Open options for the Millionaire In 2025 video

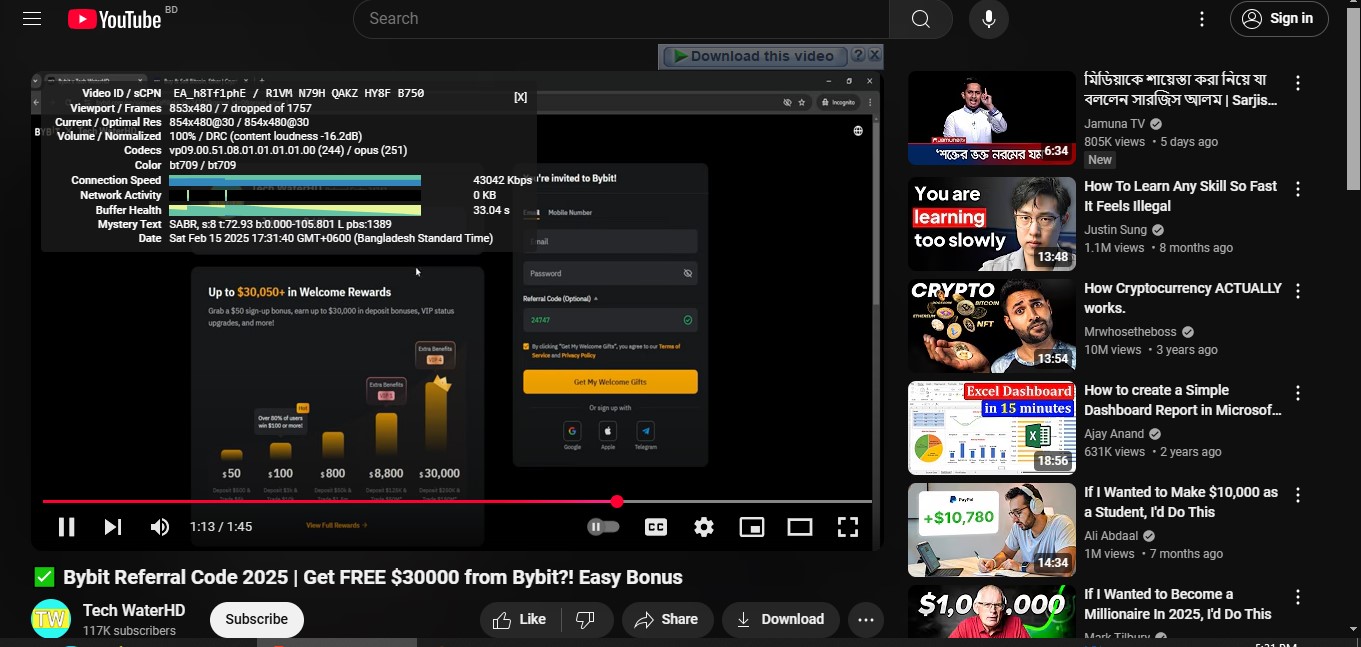pyautogui.click(x=1298, y=597)
